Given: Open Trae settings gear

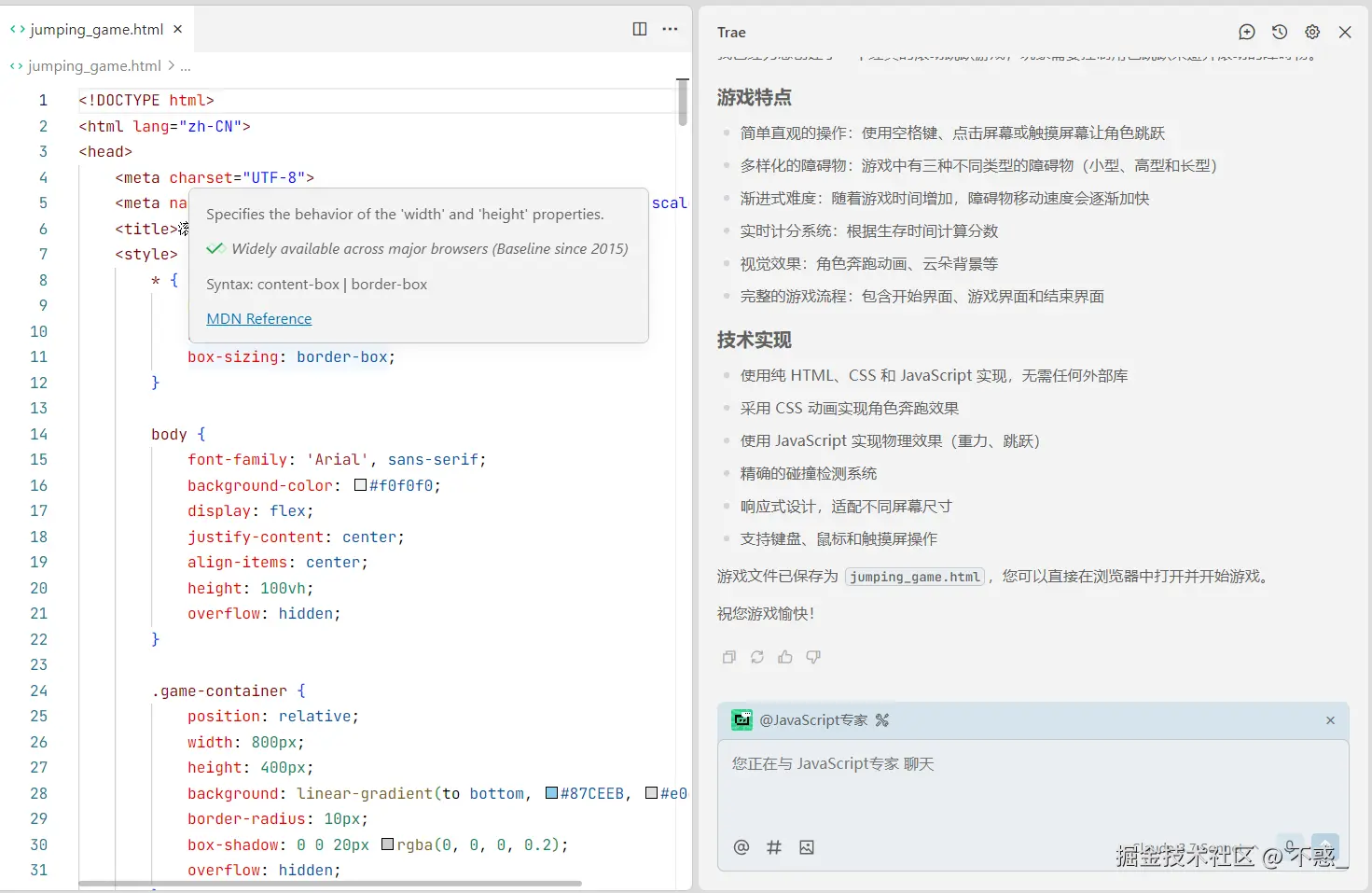Looking at the screenshot, I should point(1312,32).
